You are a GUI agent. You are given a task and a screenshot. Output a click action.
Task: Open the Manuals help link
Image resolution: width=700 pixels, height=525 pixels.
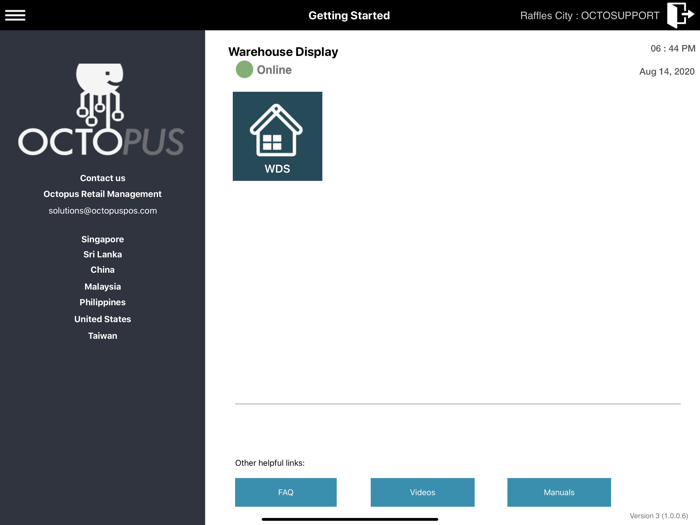559,492
